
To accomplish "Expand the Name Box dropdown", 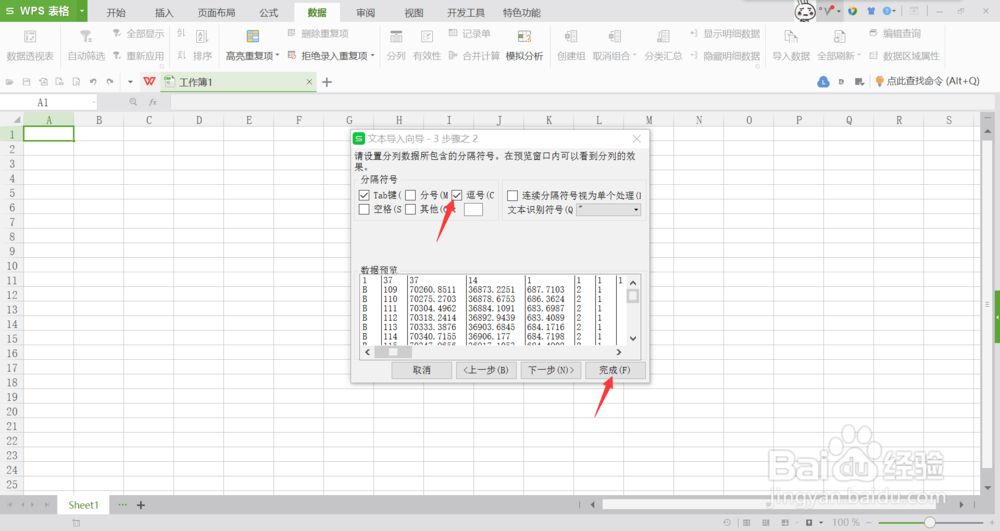I will pos(94,102).
